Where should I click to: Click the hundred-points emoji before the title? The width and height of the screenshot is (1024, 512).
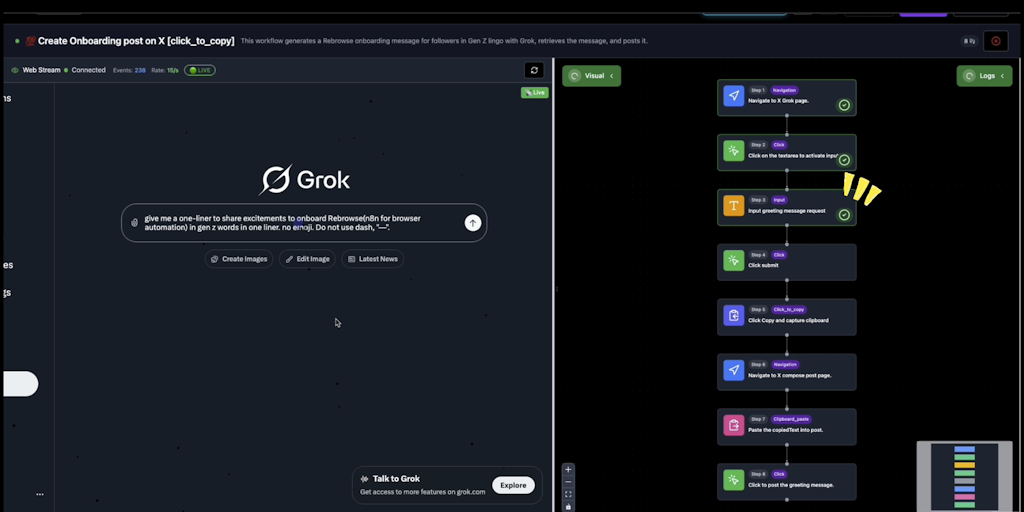tap(30, 41)
